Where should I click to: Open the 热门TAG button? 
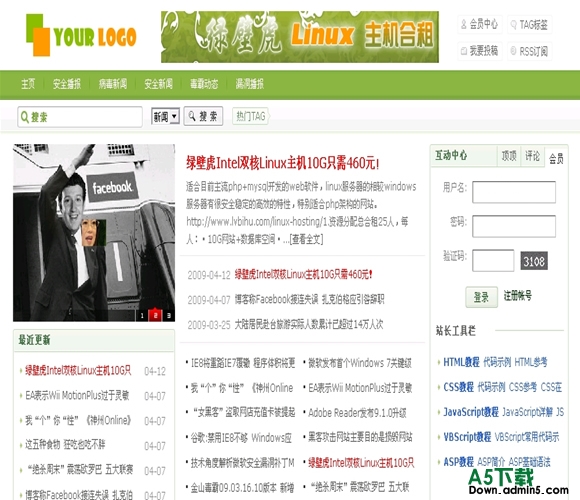(x=251, y=116)
